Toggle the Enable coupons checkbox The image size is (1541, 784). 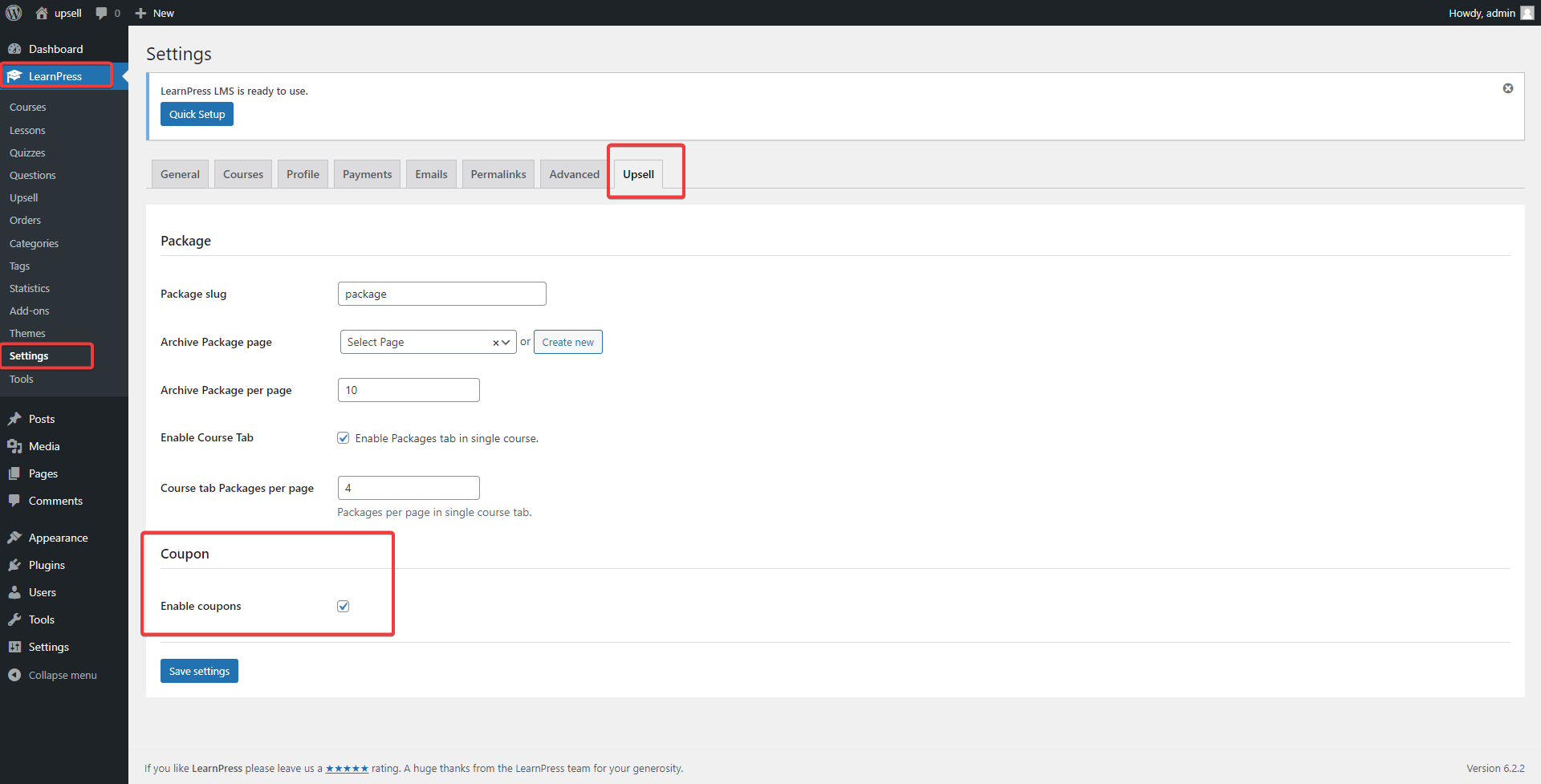[344, 606]
